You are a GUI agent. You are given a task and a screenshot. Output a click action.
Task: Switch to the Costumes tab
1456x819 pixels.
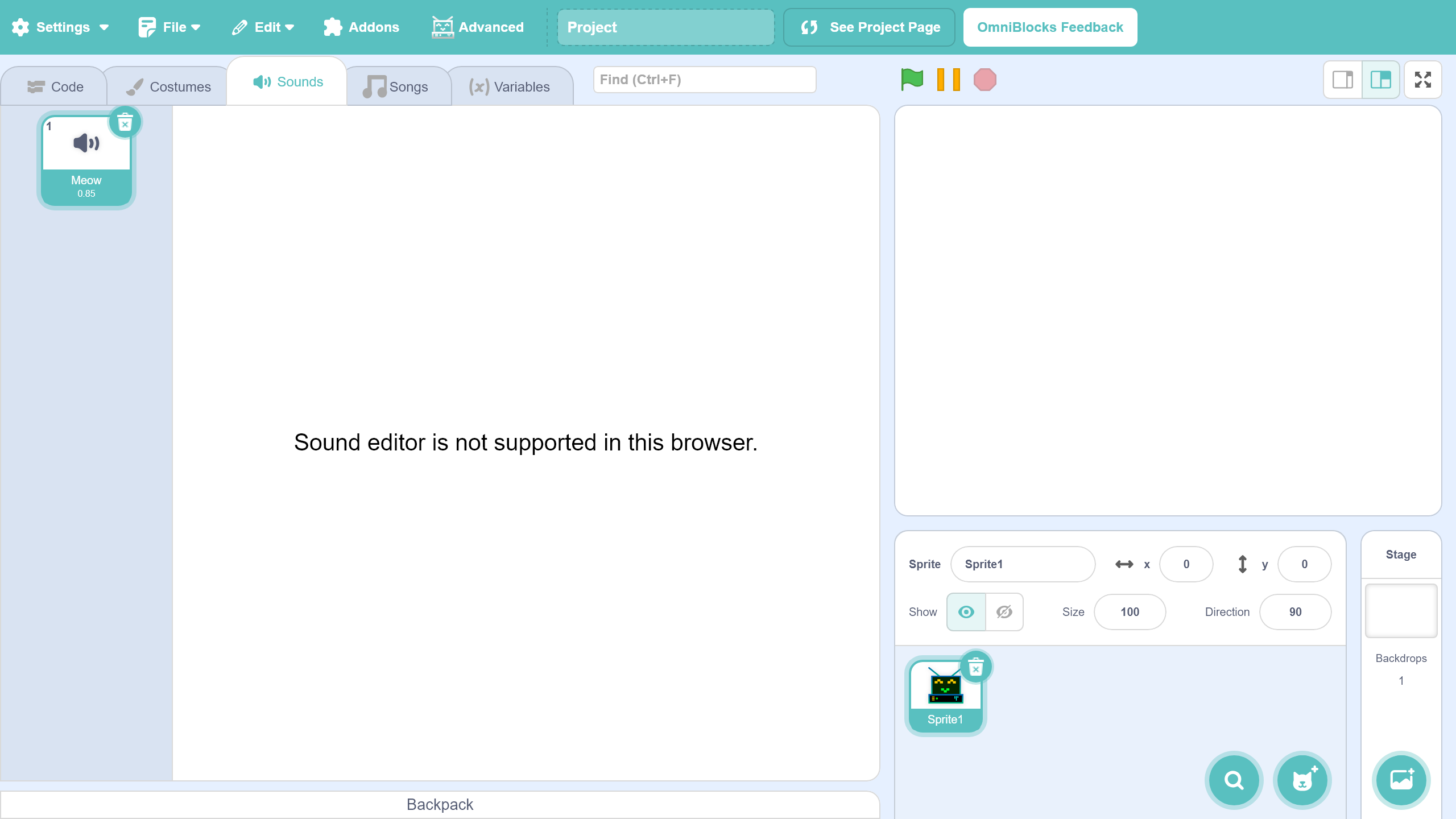[168, 86]
